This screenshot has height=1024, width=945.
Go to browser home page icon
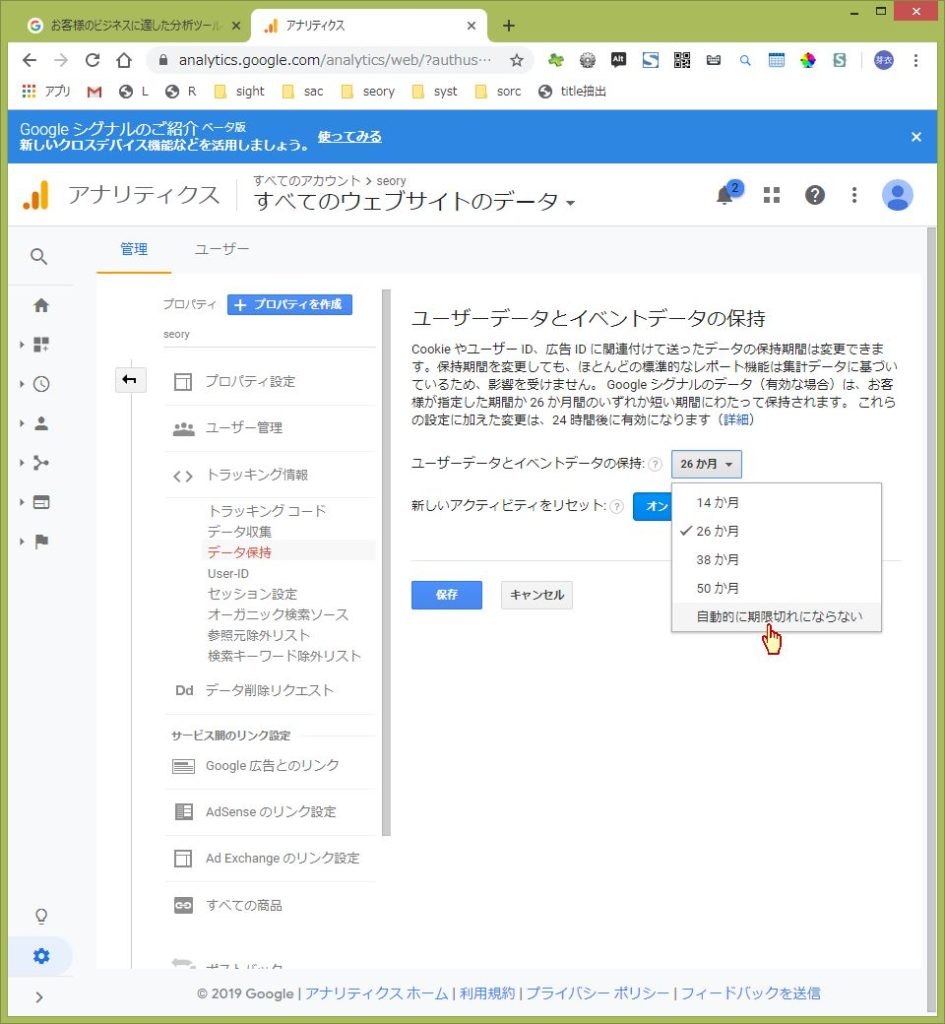pos(123,60)
